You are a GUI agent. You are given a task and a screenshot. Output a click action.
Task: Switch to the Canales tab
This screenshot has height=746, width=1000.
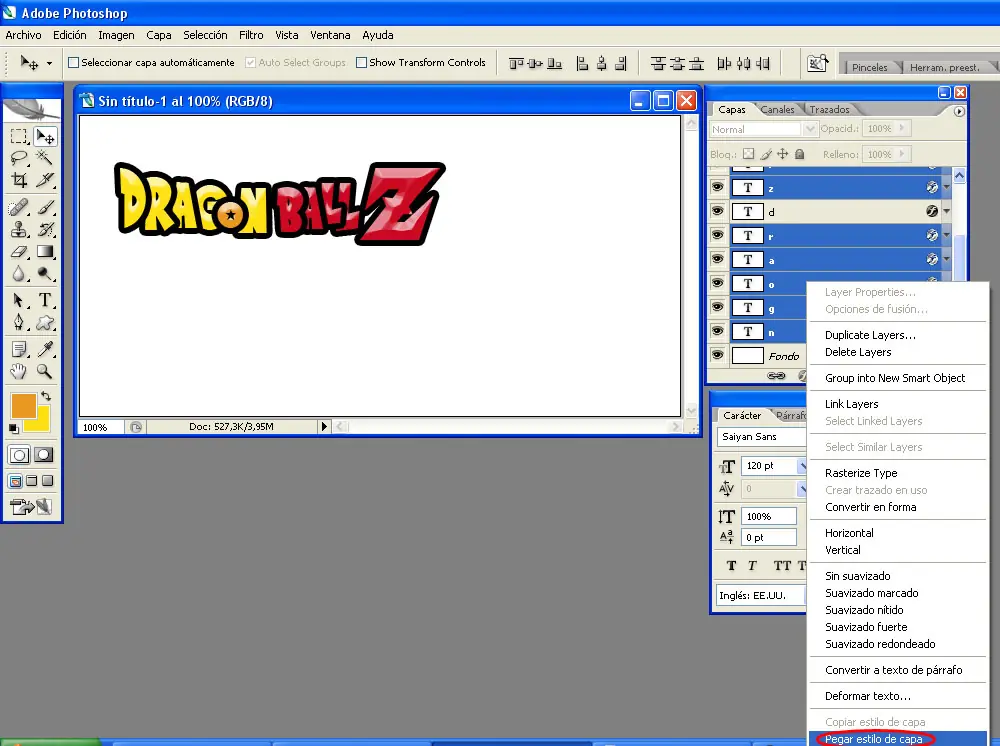[777, 110]
